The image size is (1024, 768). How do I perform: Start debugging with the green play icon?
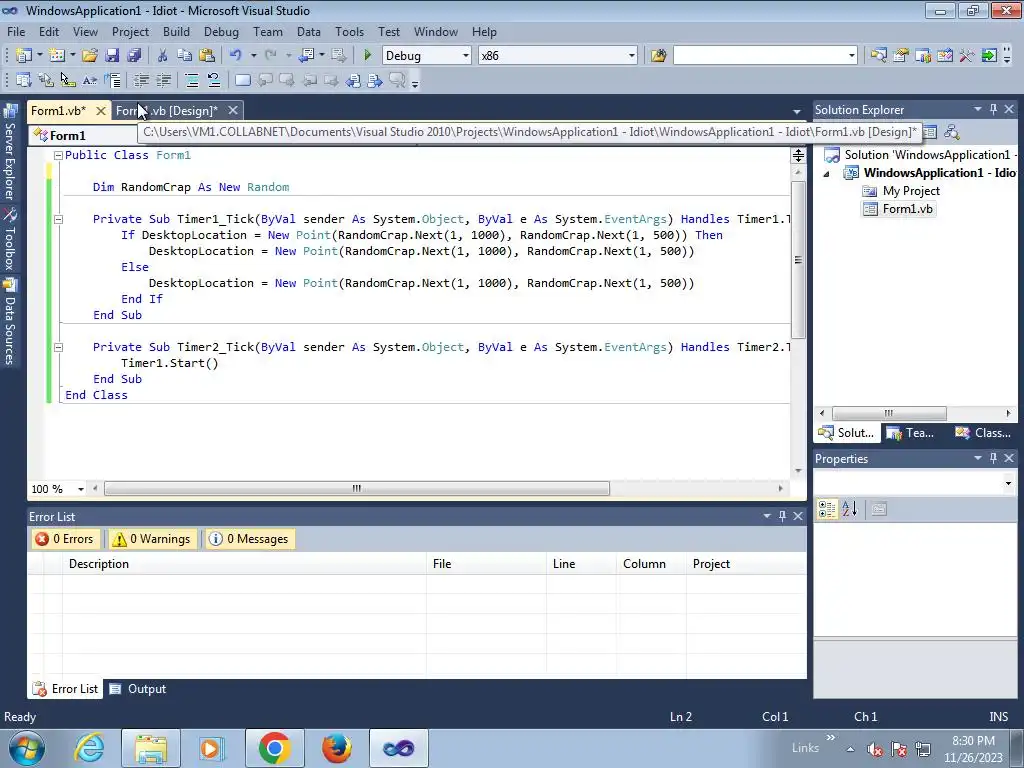pyautogui.click(x=367, y=56)
